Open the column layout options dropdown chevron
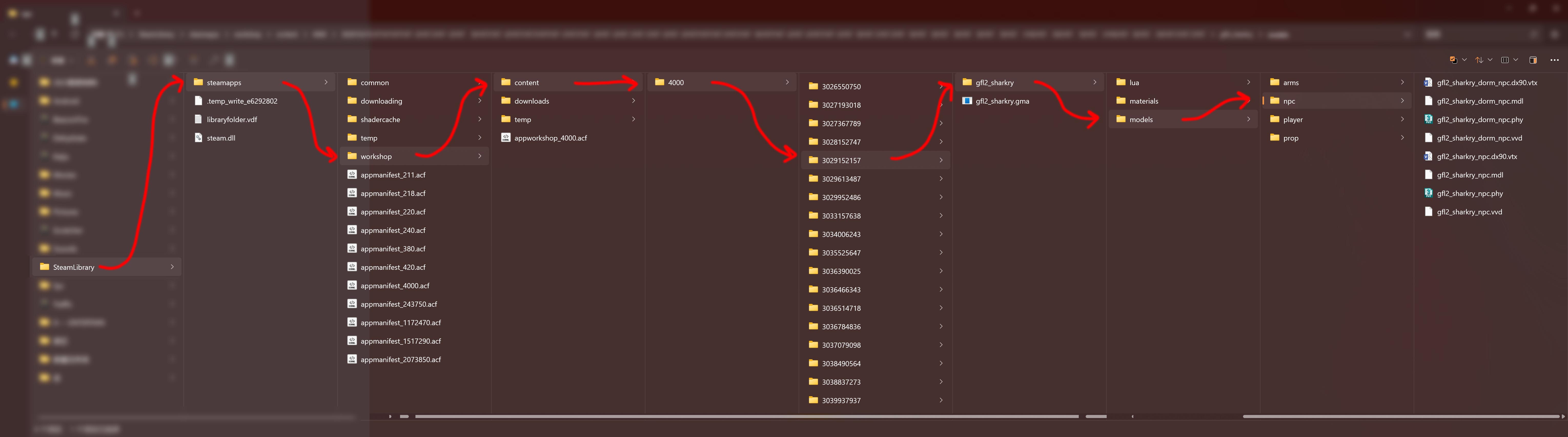Viewport: 1568px width, 437px height. coord(1516,60)
